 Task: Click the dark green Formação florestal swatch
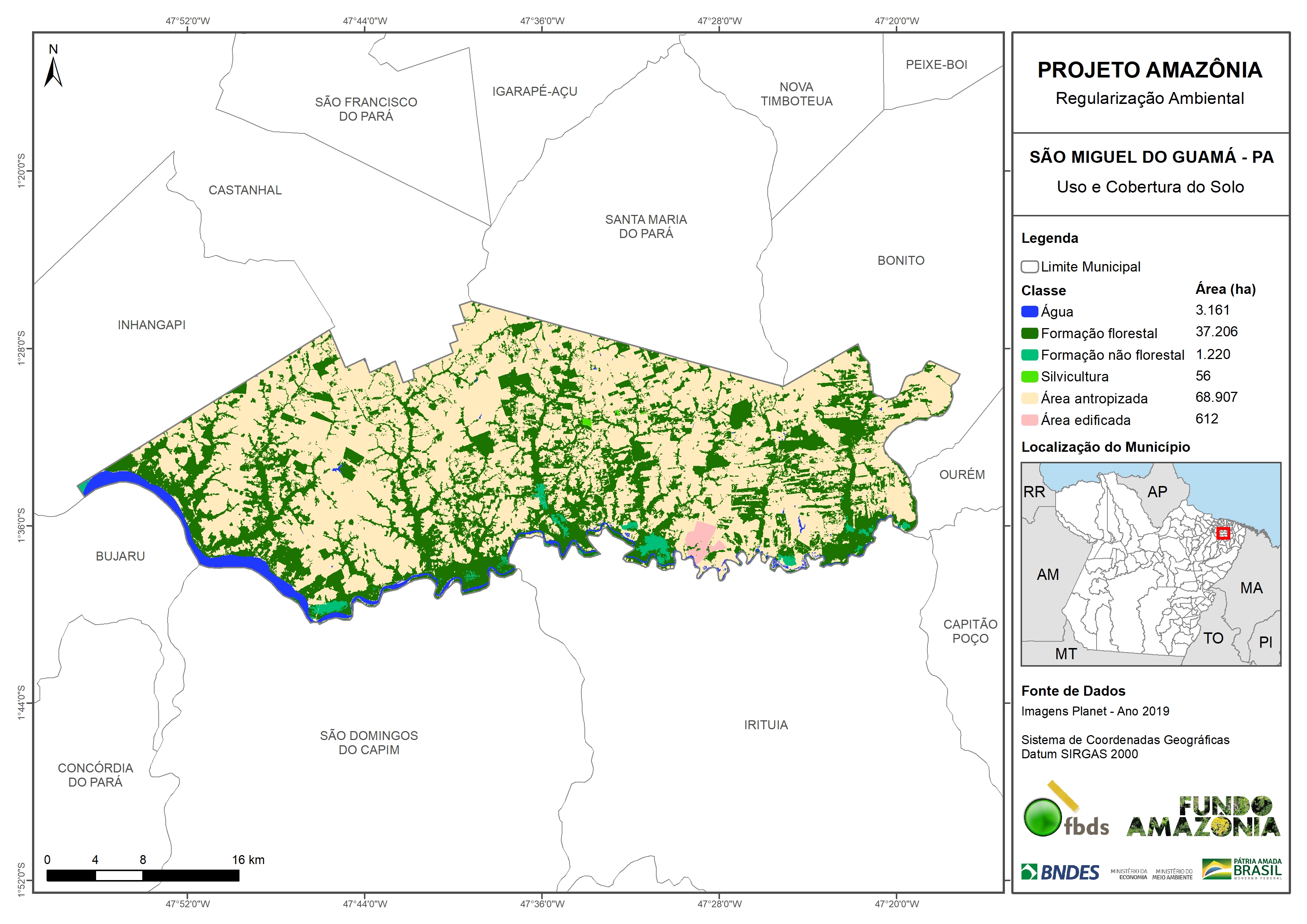pos(1029,334)
